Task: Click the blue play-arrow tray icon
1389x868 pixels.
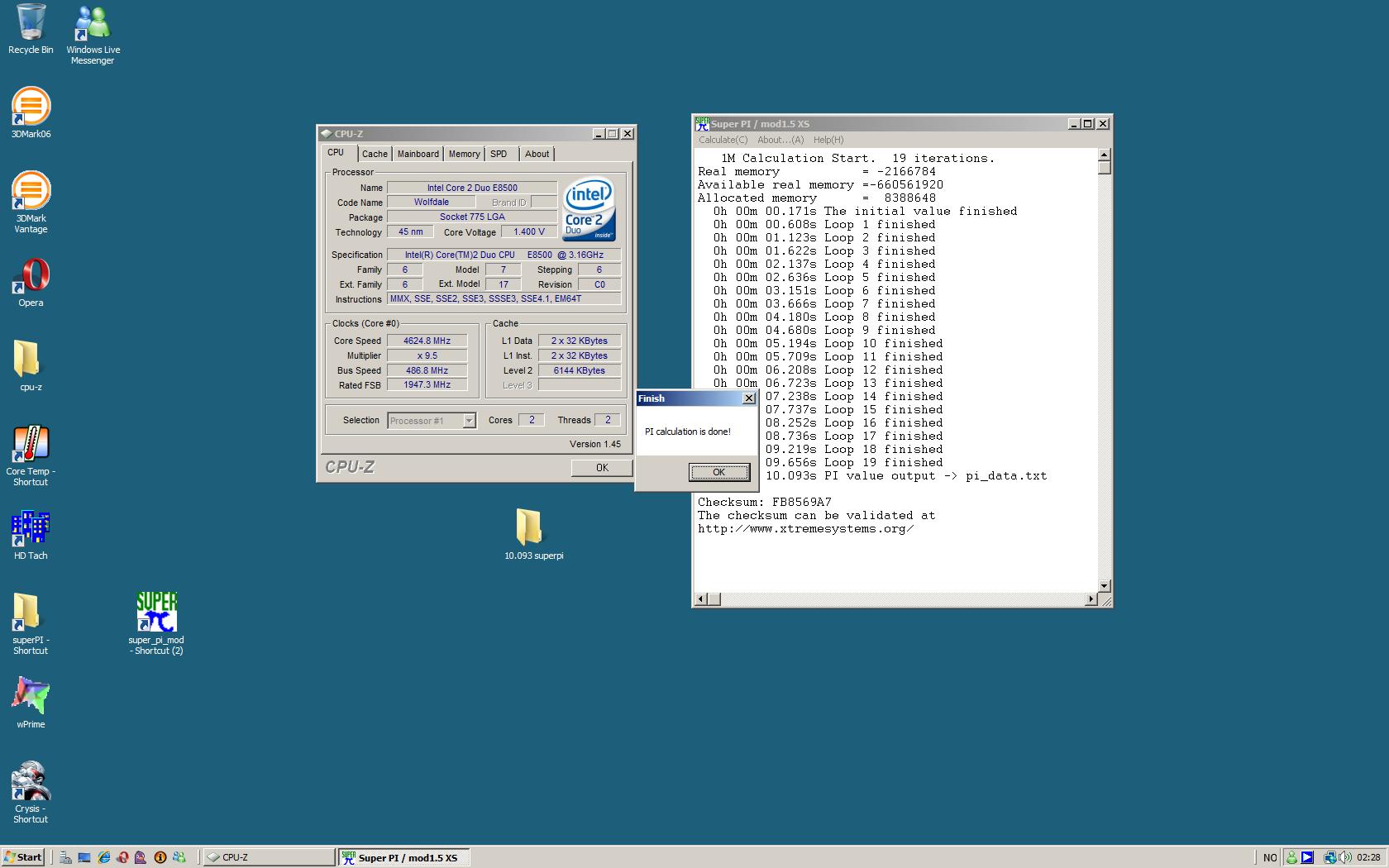Action: click(x=1307, y=857)
